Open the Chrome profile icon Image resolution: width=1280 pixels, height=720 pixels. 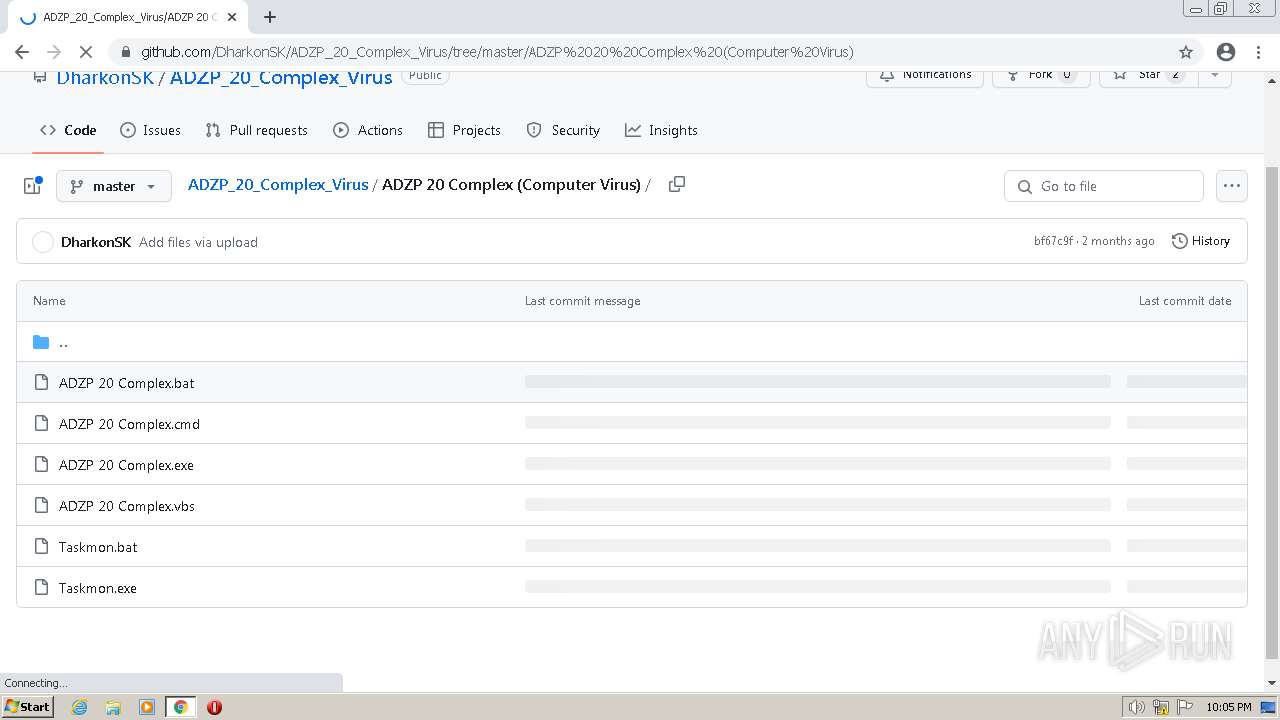(x=1225, y=52)
